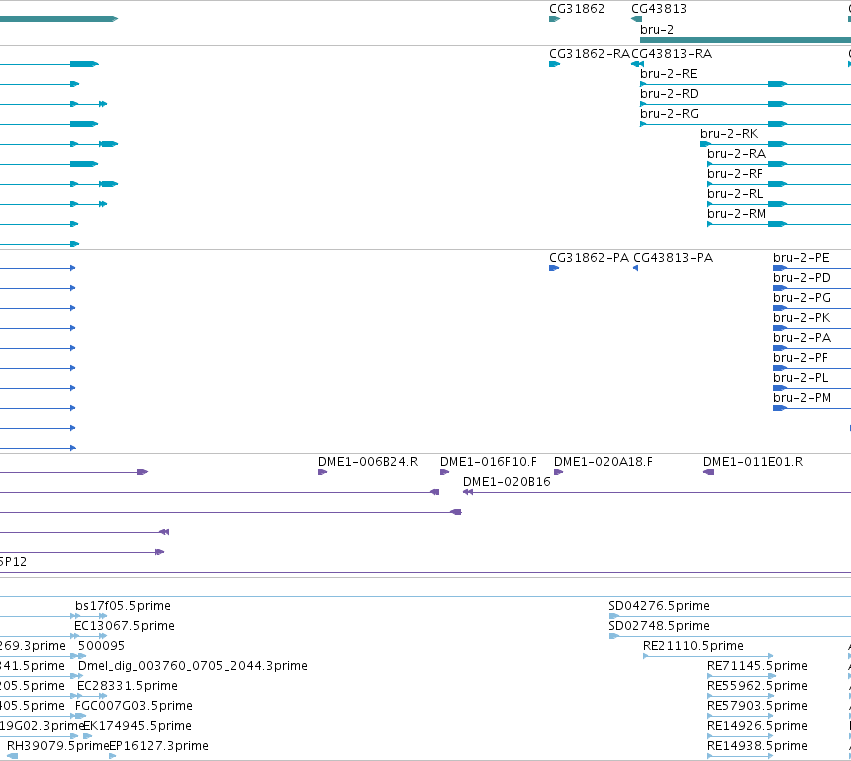Screen dimensions: 851x761
Task: Select the RE71145.5prime EST label
Action: [x=757, y=666]
